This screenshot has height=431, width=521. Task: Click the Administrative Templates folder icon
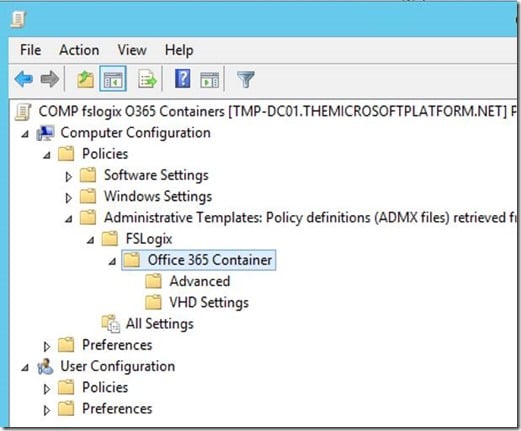click(88, 218)
